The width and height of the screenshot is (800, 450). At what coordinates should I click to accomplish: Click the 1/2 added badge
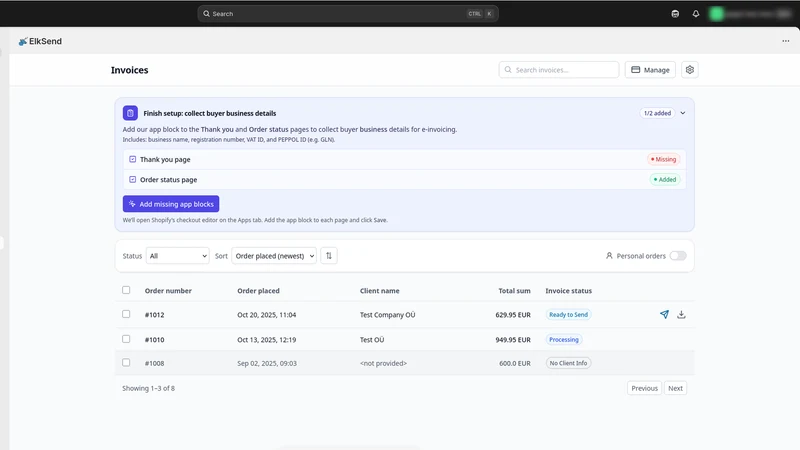[657, 113]
